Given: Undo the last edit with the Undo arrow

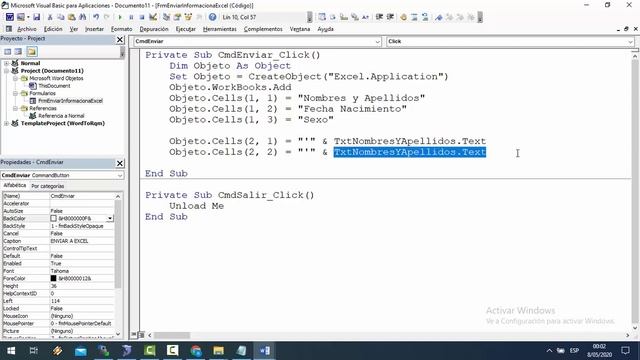Looking at the screenshot, I should (x=96, y=17).
